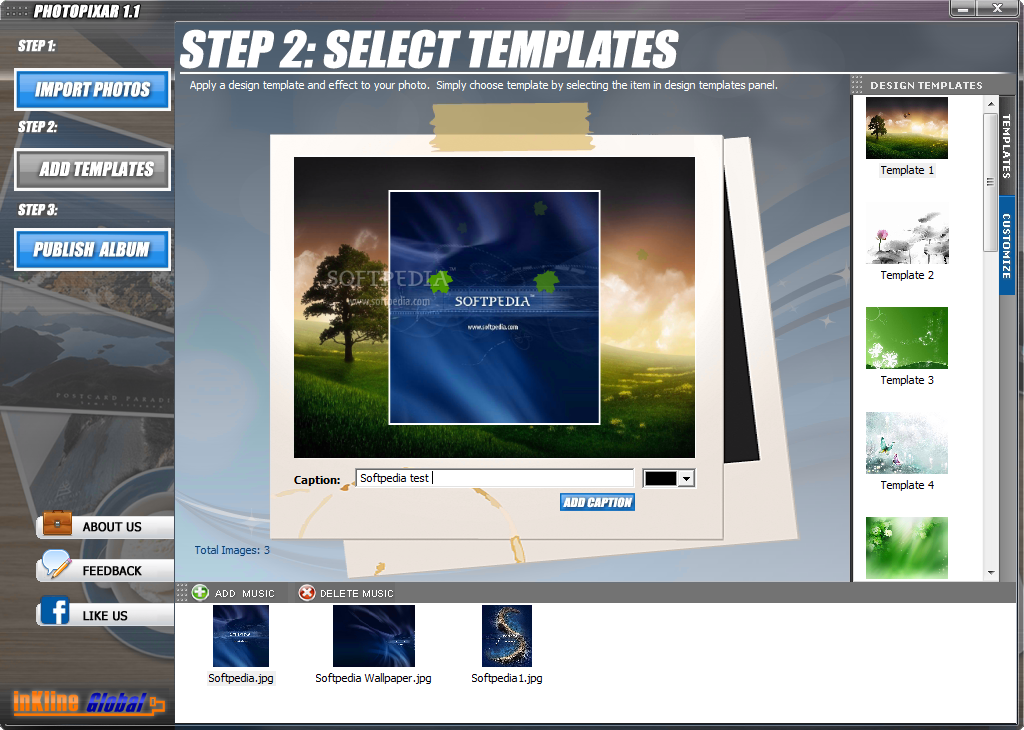This screenshot has height=730, width=1024.
Task: Open the inKline Global logo
Action: pos(89,703)
